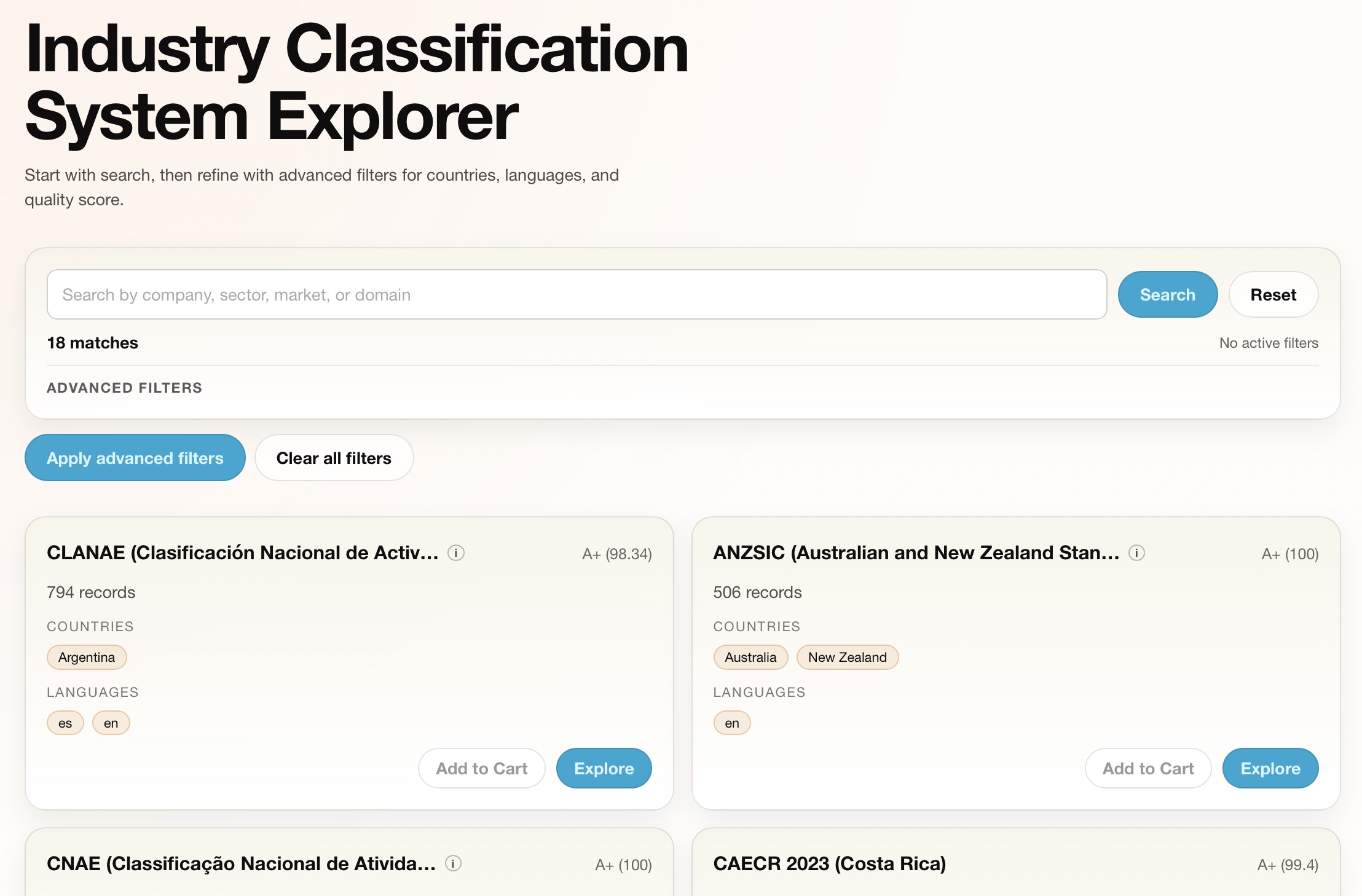The image size is (1362, 896).
Task: Click the '794 records' text
Action: click(91, 592)
